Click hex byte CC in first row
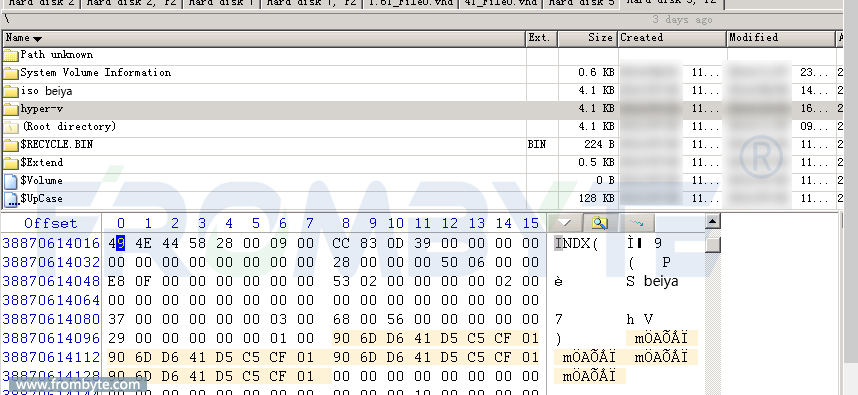 [x=341, y=243]
